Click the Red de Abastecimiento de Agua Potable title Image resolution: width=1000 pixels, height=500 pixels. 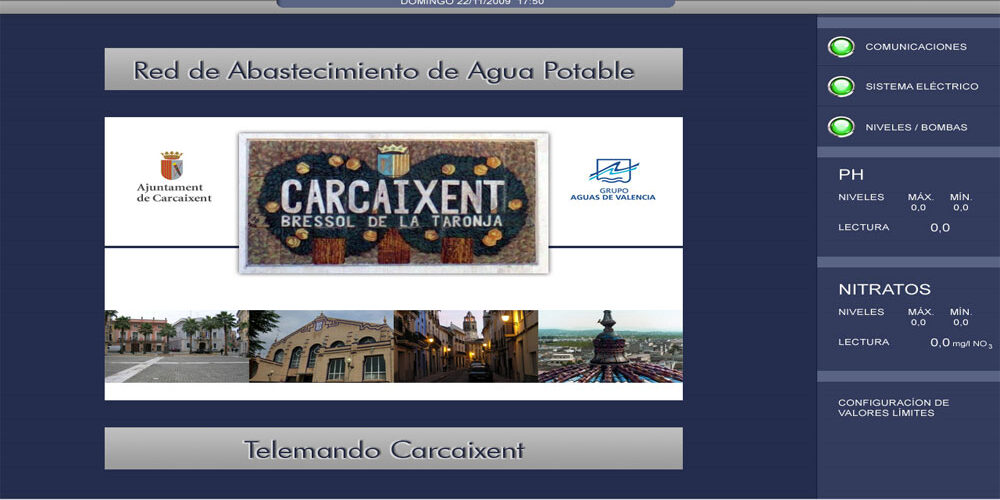(393, 70)
